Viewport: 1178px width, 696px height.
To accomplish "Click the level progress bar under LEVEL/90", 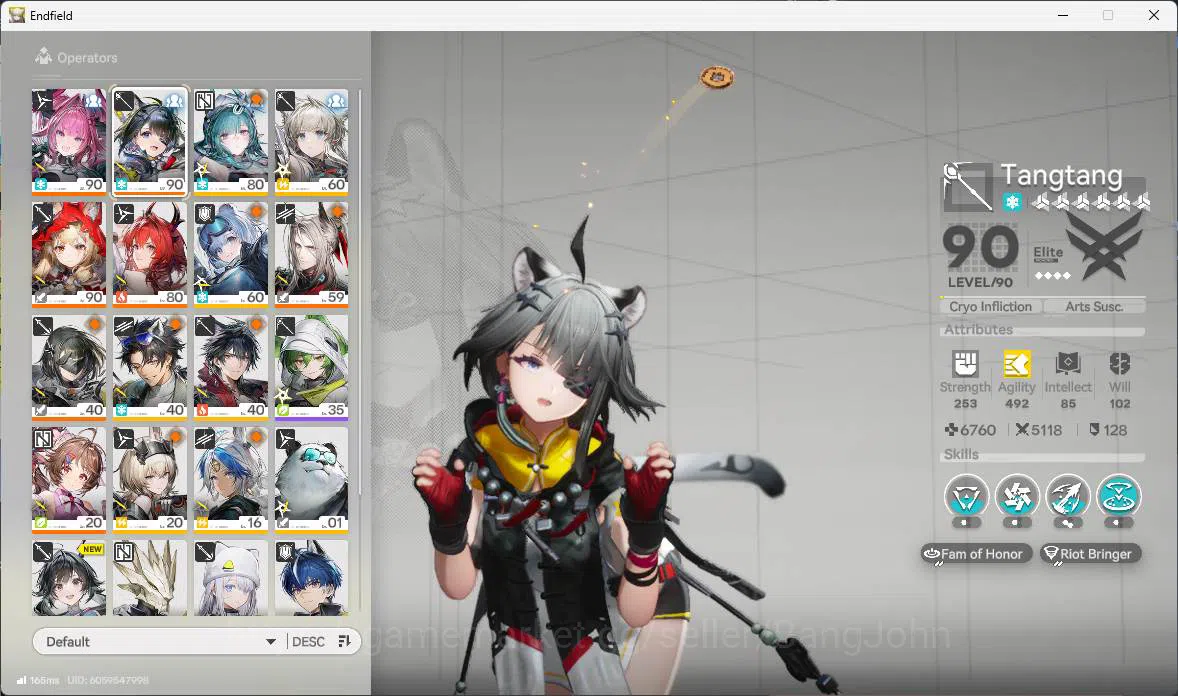I will pyautogui.click(x=1043, y=298).
